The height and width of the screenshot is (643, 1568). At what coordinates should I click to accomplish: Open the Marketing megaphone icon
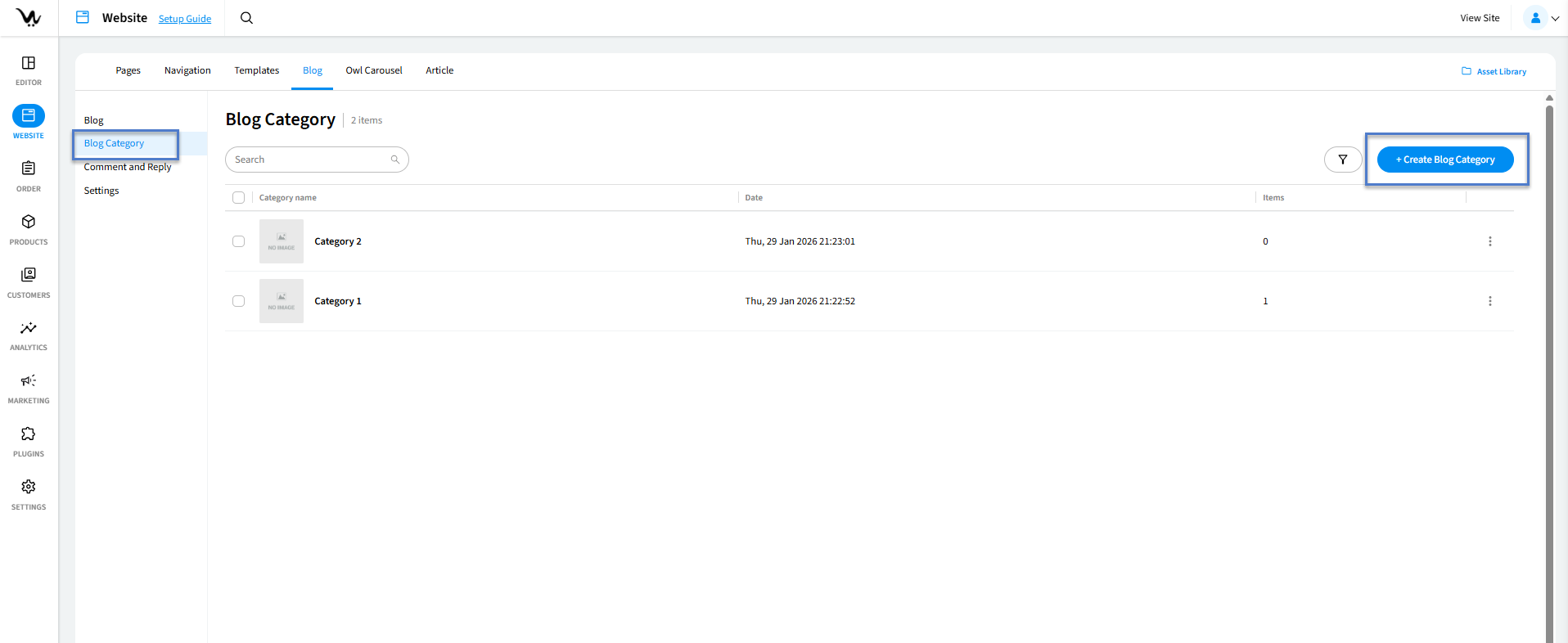pyautogui.click(x=29, y=381)
